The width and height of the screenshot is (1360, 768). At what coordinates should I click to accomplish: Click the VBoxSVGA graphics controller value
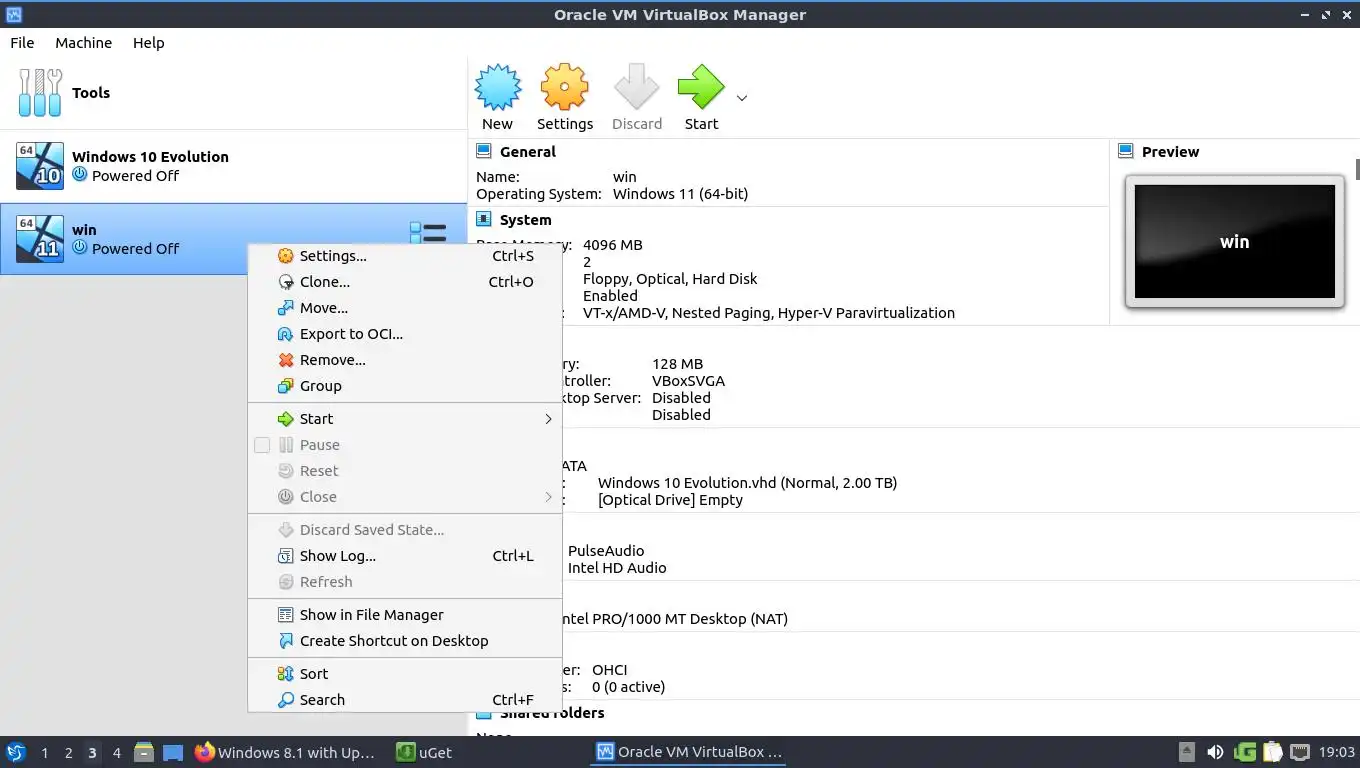tap(688, 381)
